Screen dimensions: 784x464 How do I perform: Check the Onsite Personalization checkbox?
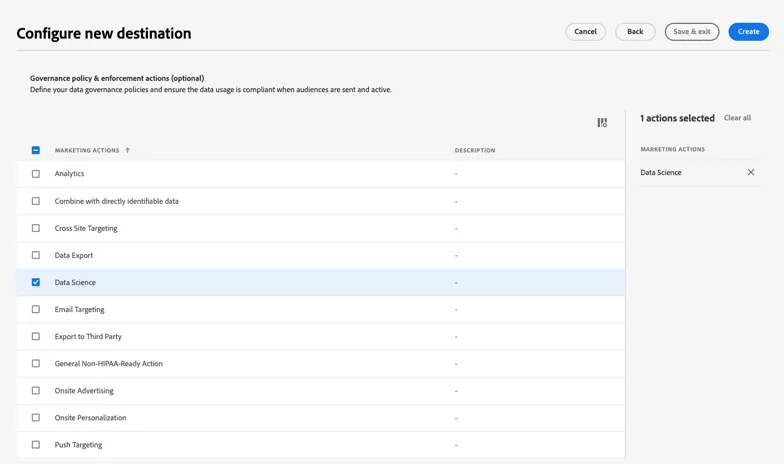(x=36, y=418)
